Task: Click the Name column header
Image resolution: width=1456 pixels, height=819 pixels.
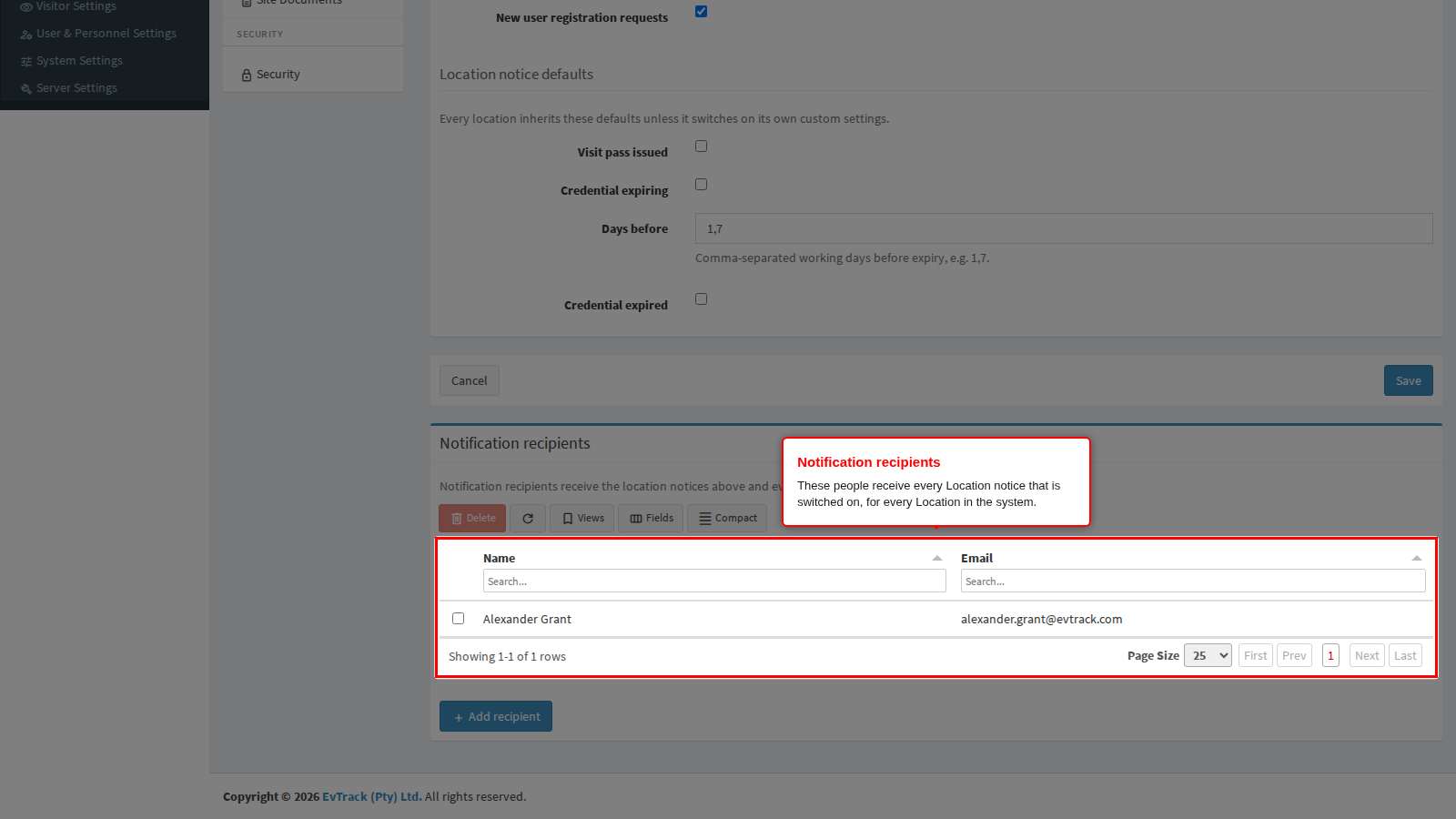Action: 499,558
